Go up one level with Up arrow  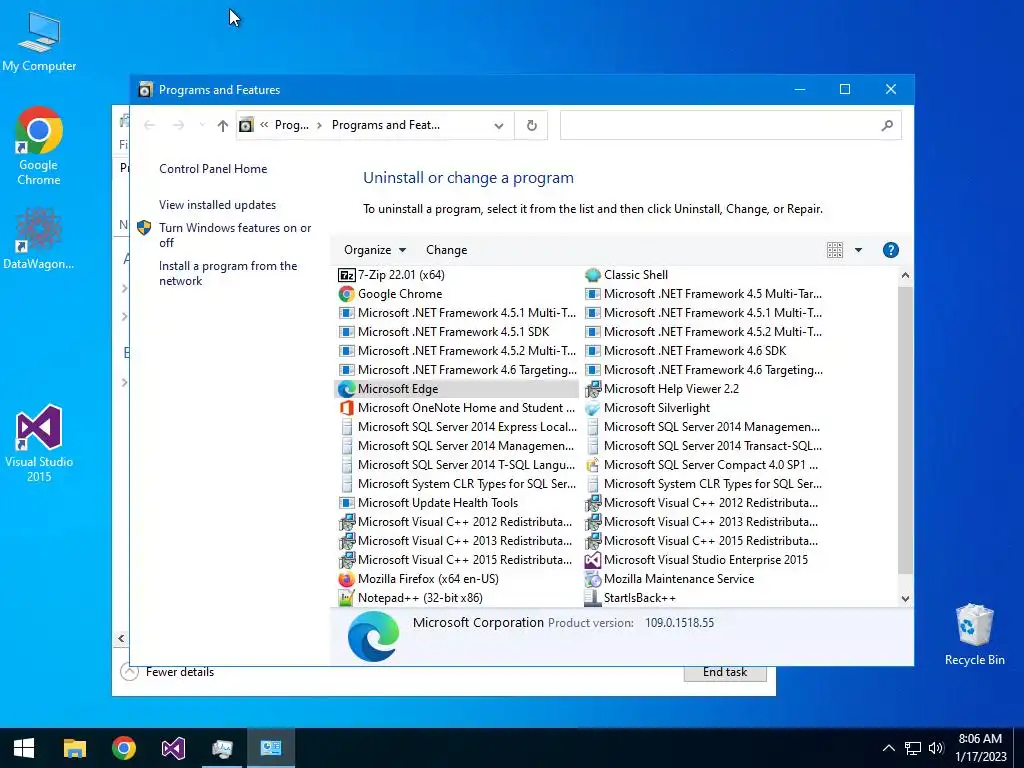pyautogui.click(x=223, y=125)
